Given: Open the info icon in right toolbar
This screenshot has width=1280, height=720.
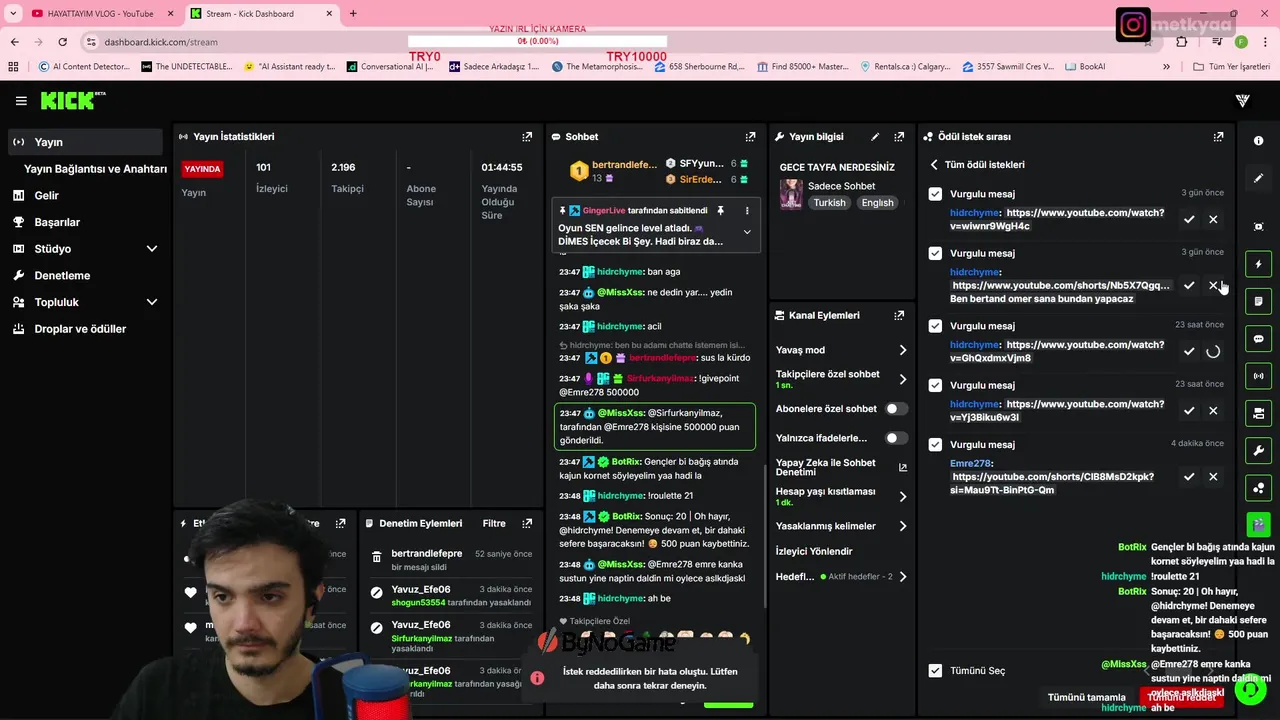Looking at the screenshot, I should [1258, 141].
